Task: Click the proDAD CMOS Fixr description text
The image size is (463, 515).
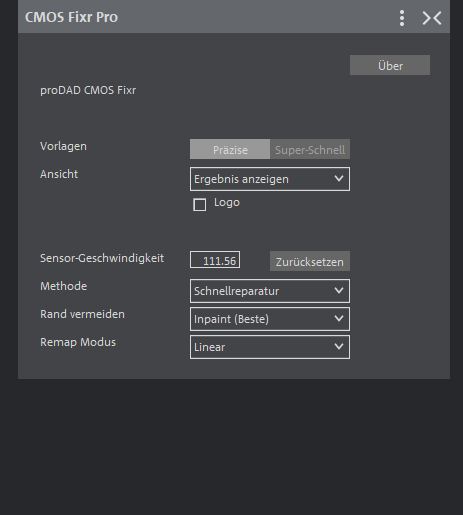Action: point(88,90)
